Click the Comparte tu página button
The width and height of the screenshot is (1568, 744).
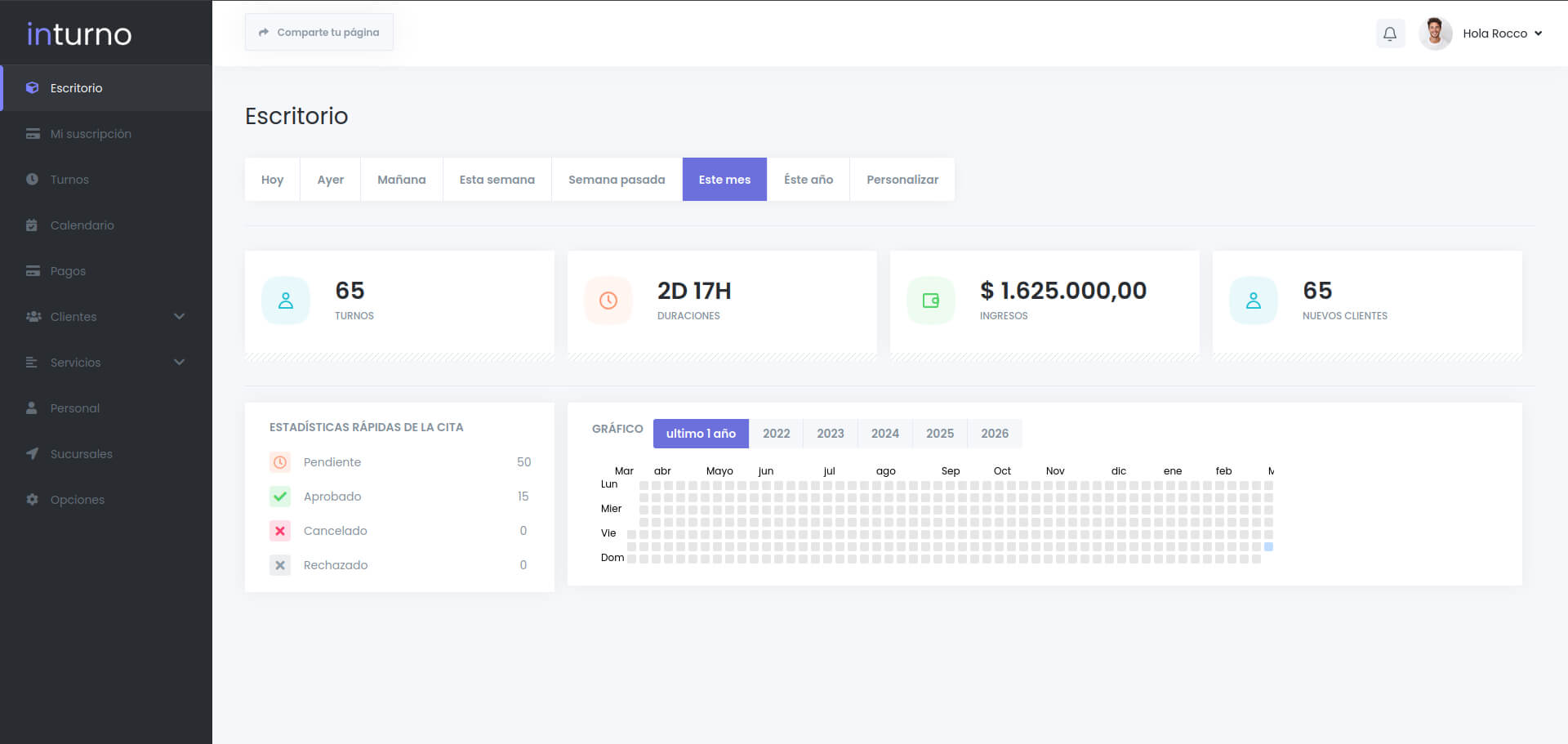point(319,33)
